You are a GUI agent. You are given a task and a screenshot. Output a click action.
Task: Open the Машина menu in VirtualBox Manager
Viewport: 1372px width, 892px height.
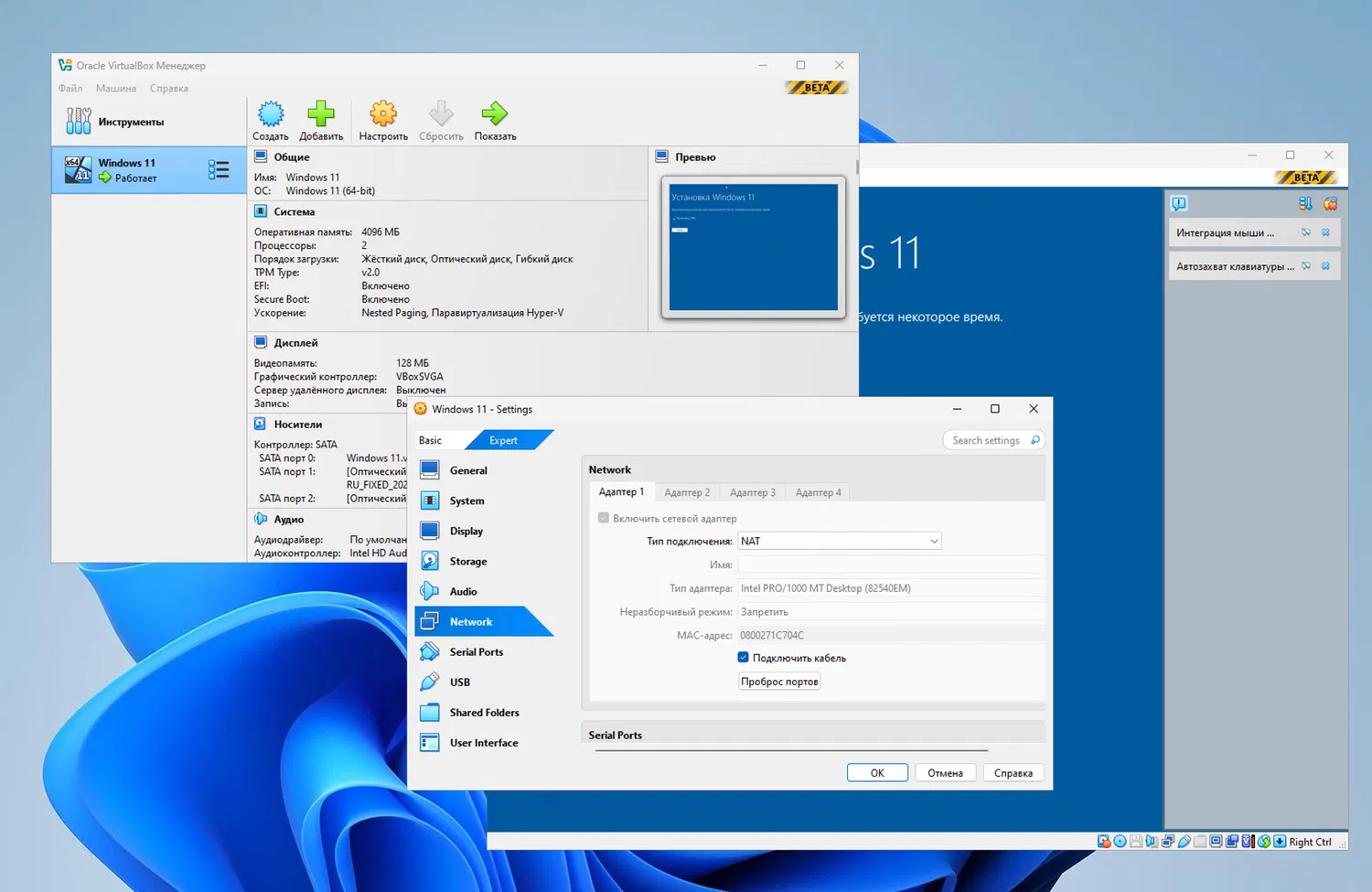116,89
